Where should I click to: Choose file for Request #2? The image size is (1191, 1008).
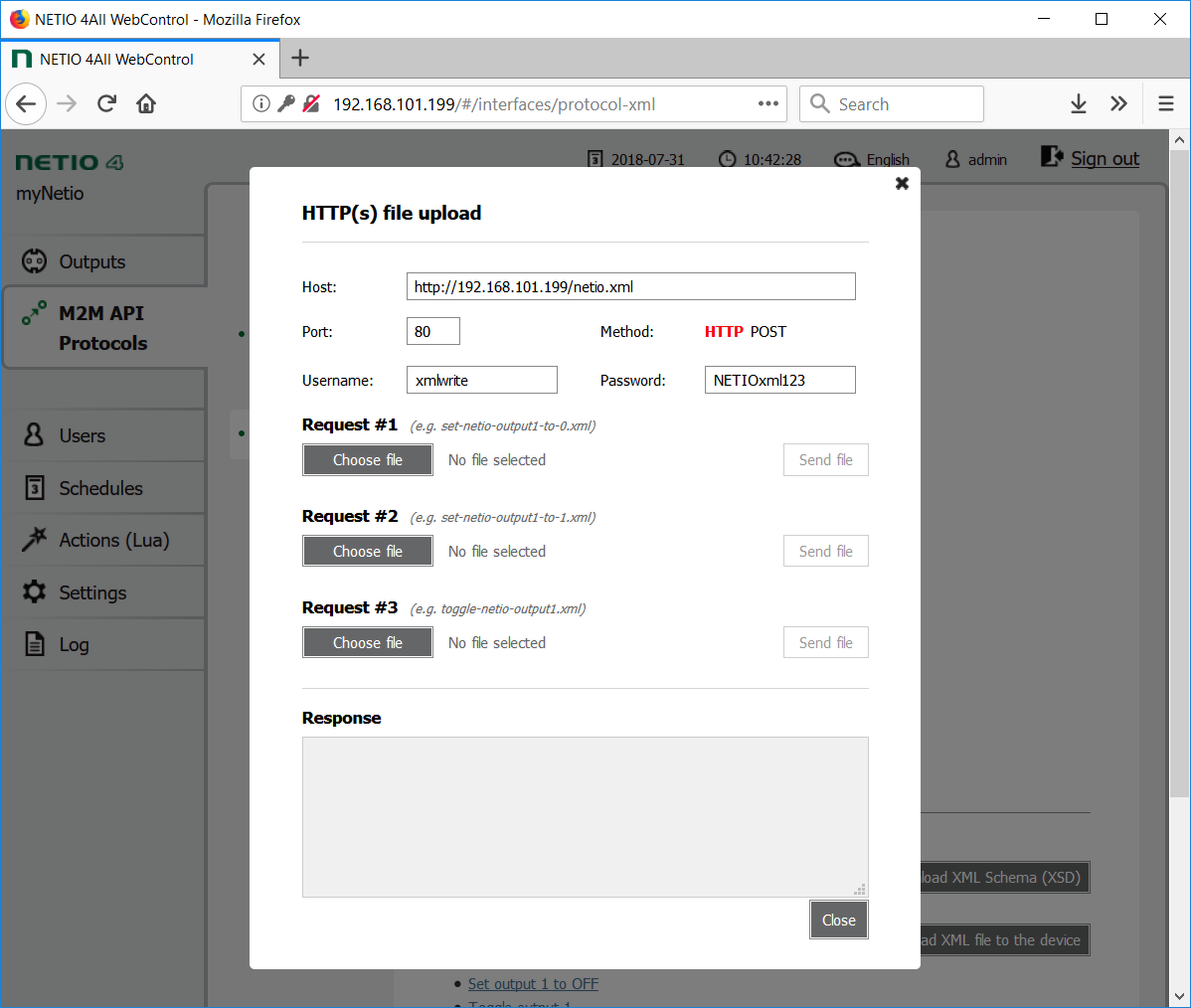click(x=368, y=551)
